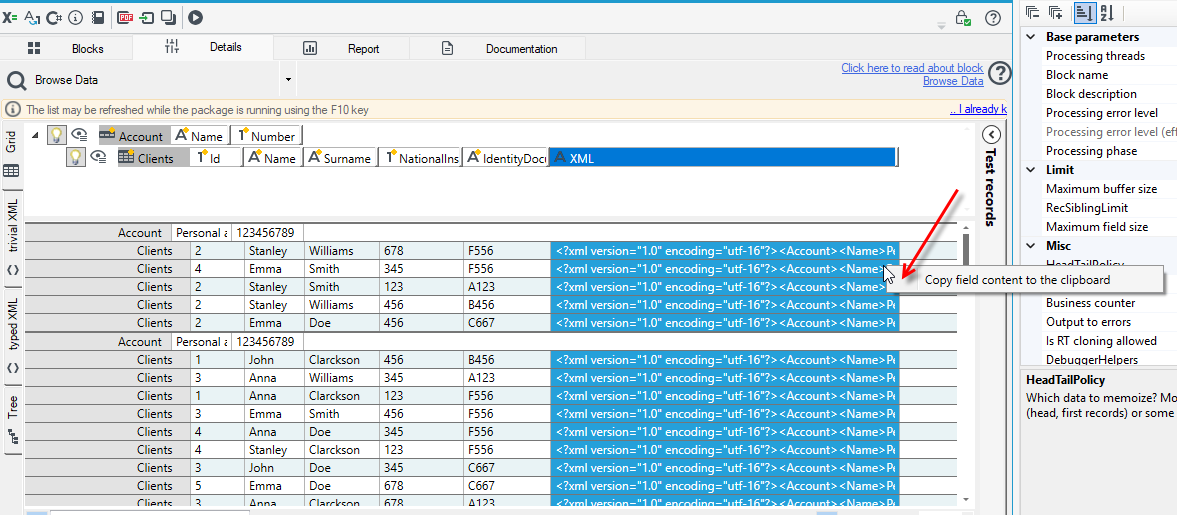Select the 'Is RT cloning allowed' property

[x=1101, y=341]
